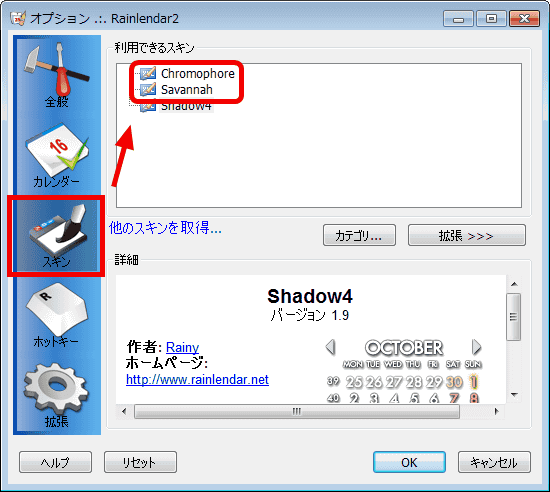This screenshot has width=550, height=492.
Task: Follow the 他のスキンを取得... link
Action: 165,228
